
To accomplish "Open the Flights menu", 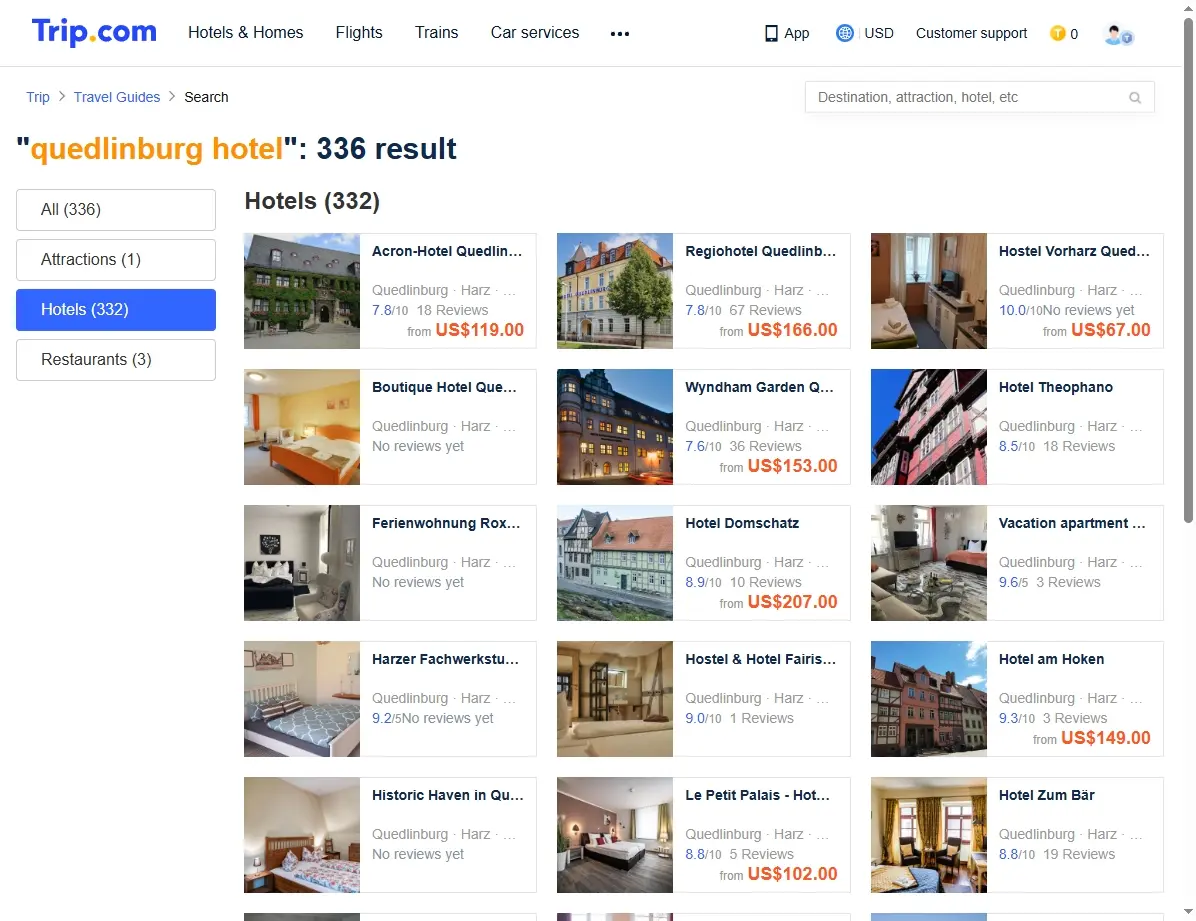I will coord(359,32).
